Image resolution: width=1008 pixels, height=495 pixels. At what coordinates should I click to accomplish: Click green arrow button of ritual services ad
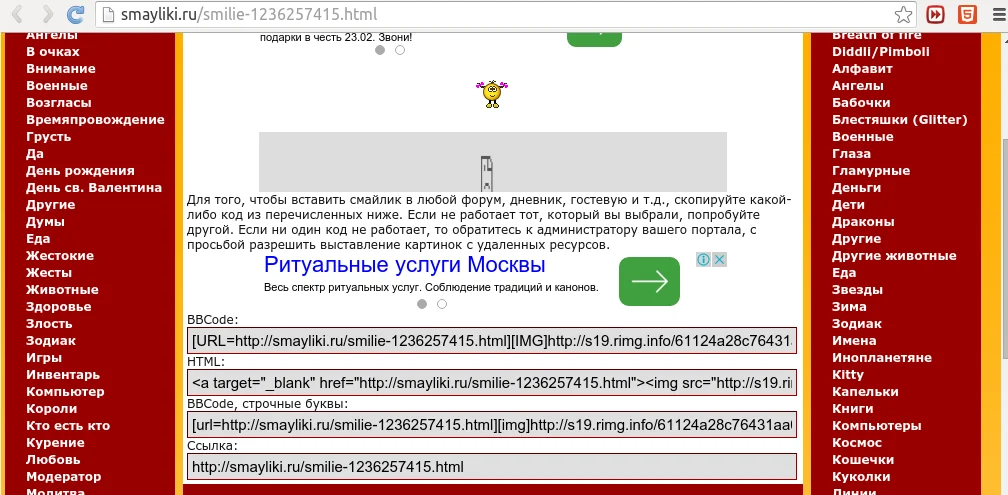coord(649,282)
